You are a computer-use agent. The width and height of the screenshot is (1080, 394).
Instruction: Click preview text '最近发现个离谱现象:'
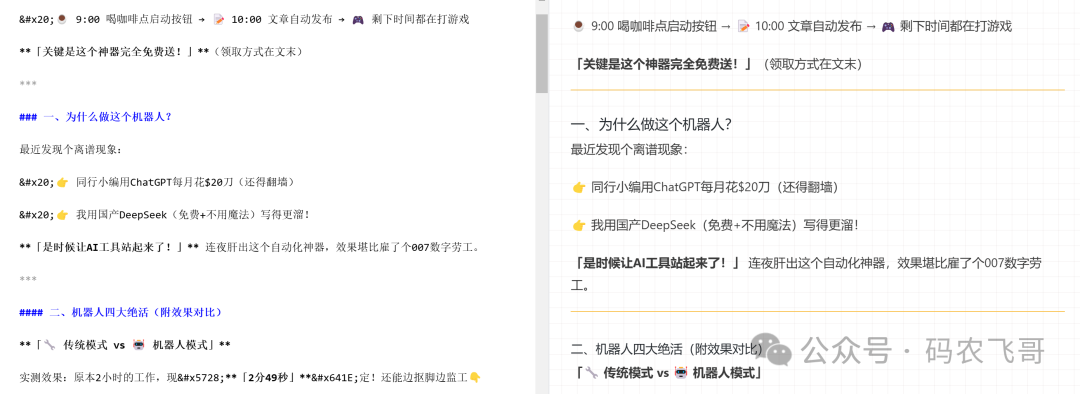pos(629,149)
